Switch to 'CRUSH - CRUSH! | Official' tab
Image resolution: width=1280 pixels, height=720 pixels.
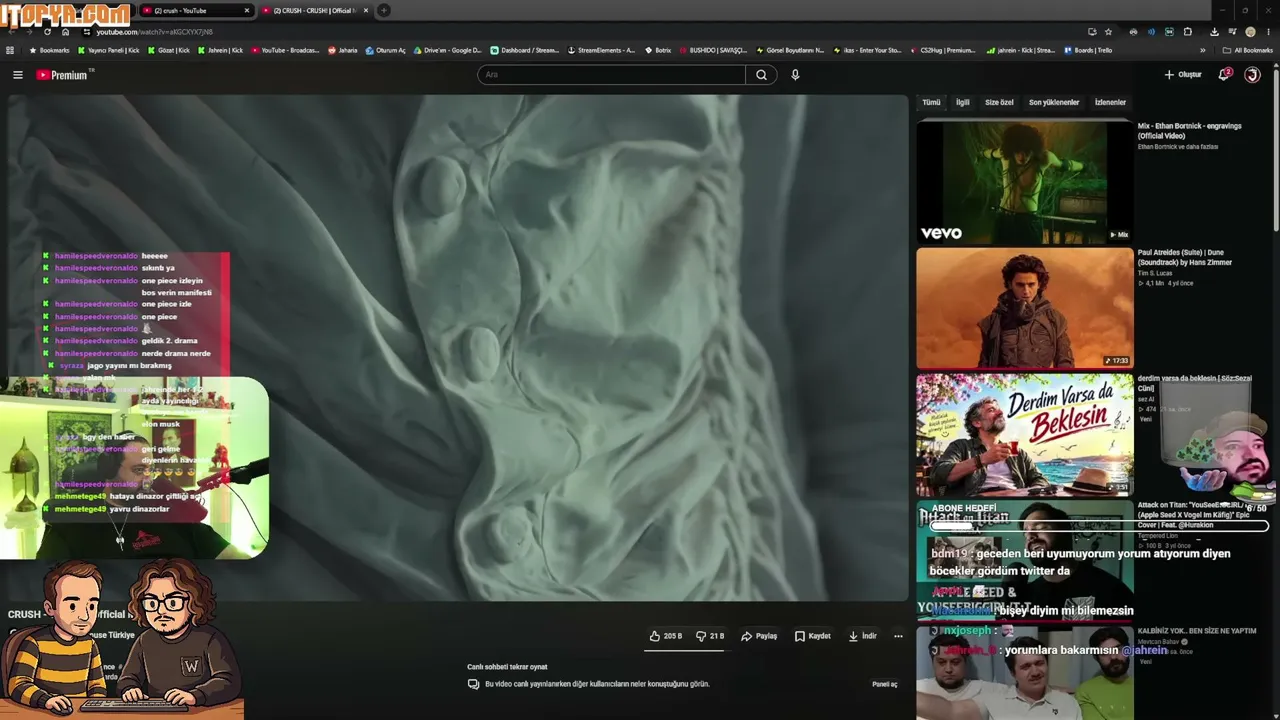(315, 11)
